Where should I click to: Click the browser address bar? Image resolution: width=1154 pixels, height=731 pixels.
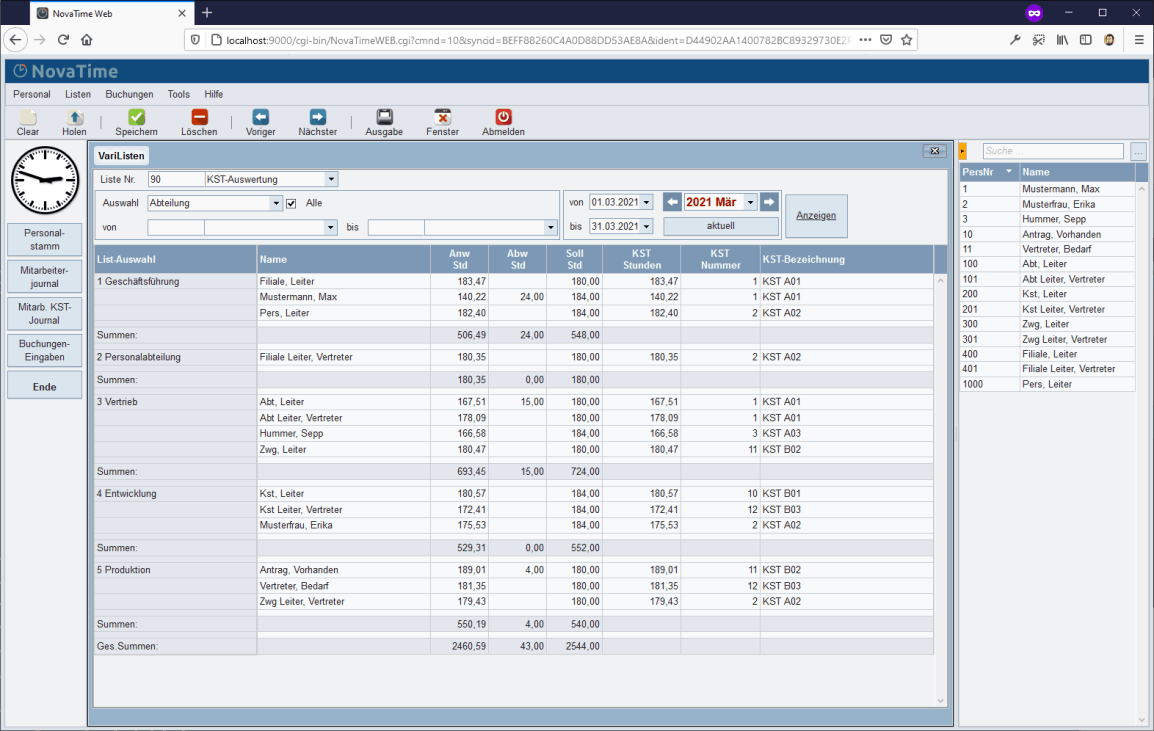tap(537, 40)
